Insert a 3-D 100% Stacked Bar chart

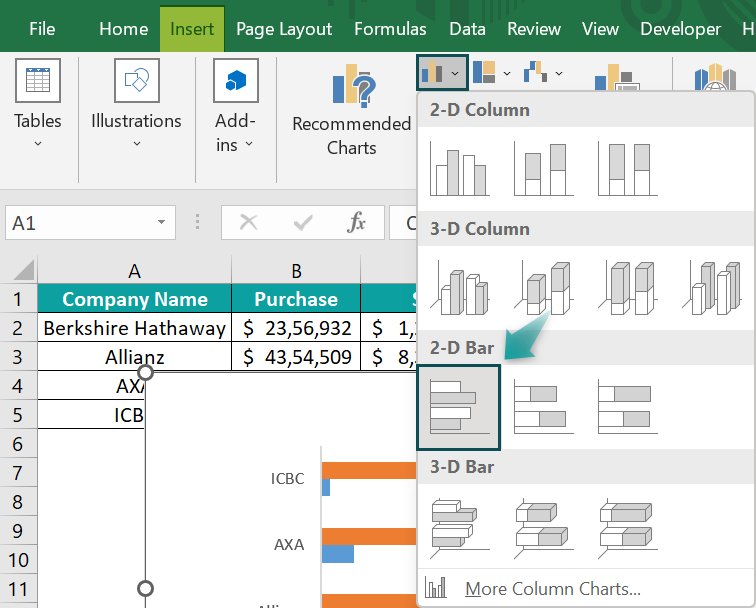click(627, 529)
